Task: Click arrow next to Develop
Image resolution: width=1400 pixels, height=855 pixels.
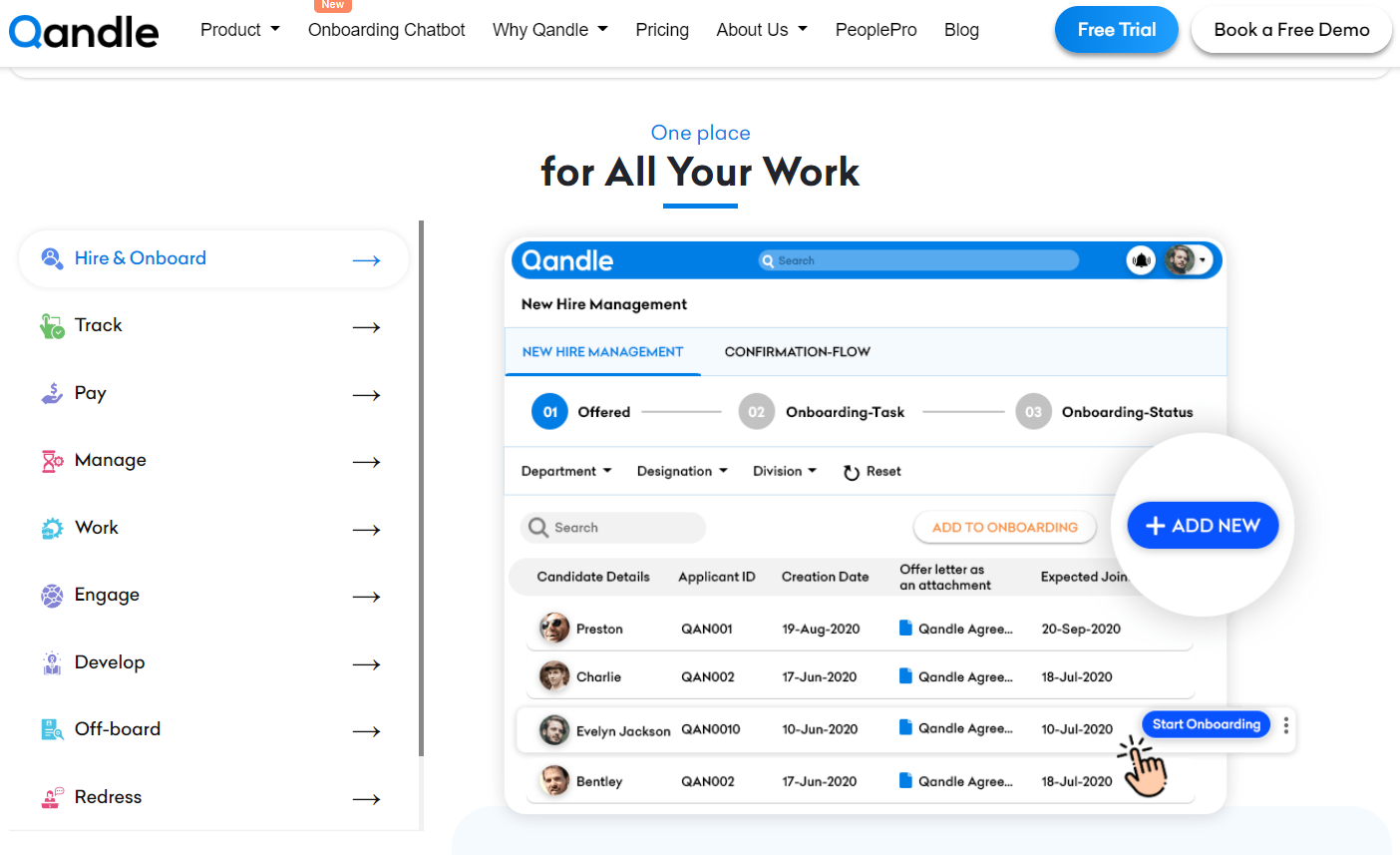Action: click(367, 664)
